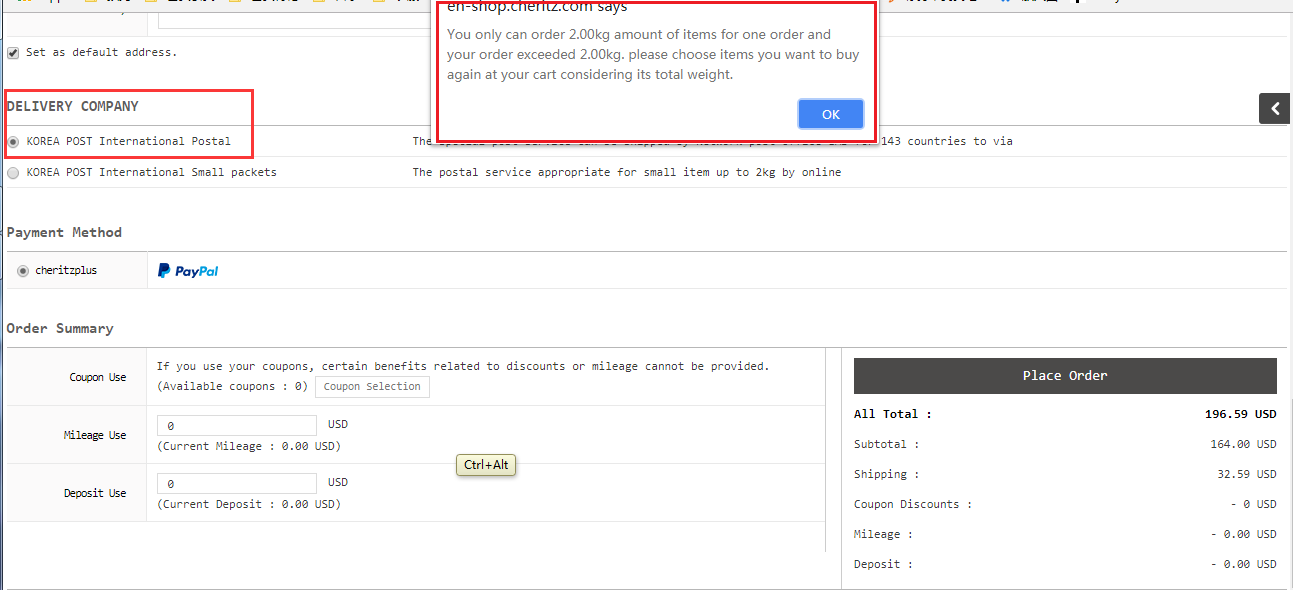Click the Mileage row value in order totals

pos(1243,534)
